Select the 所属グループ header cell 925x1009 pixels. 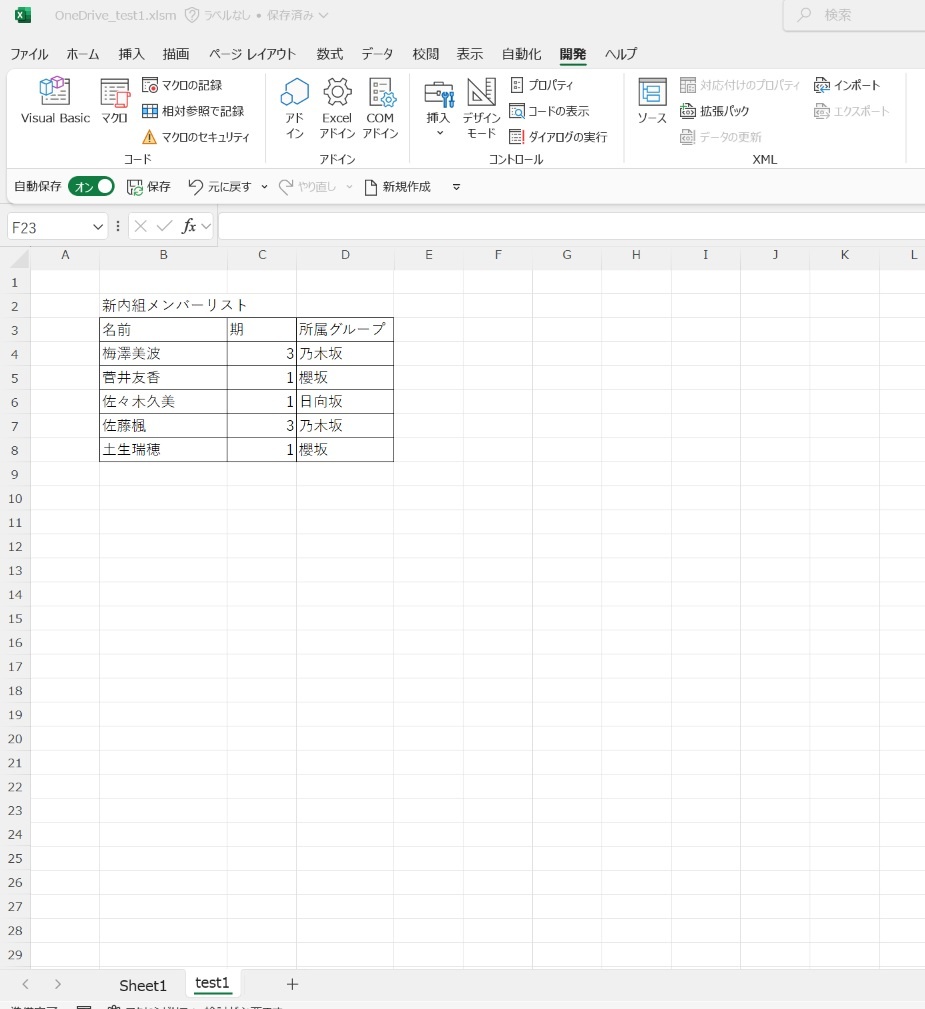pyautogui.click(x=345, y=329)
